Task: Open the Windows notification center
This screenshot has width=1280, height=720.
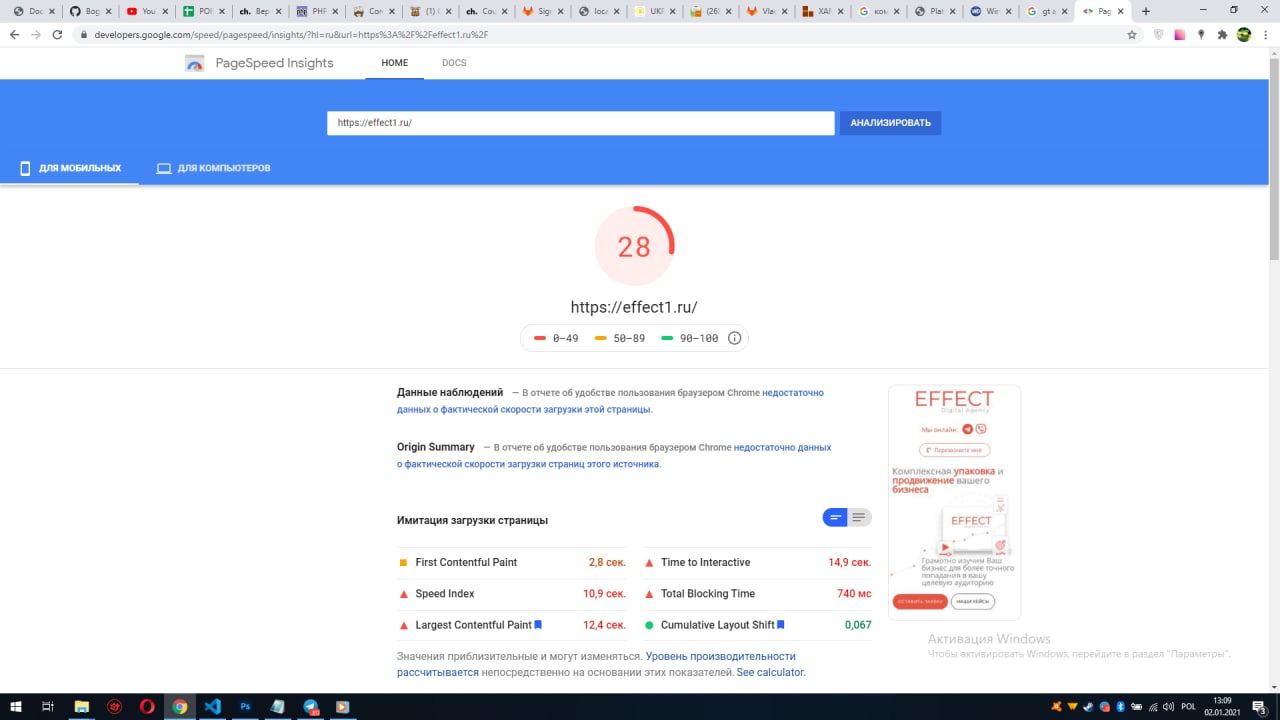Action: (1258, 707)
